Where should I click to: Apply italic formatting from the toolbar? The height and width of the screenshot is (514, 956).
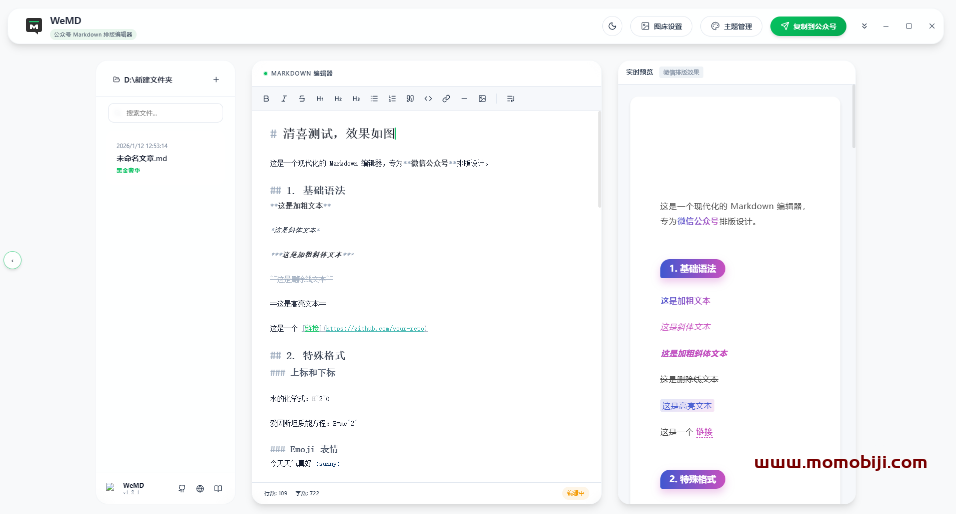tap(284, 98)
